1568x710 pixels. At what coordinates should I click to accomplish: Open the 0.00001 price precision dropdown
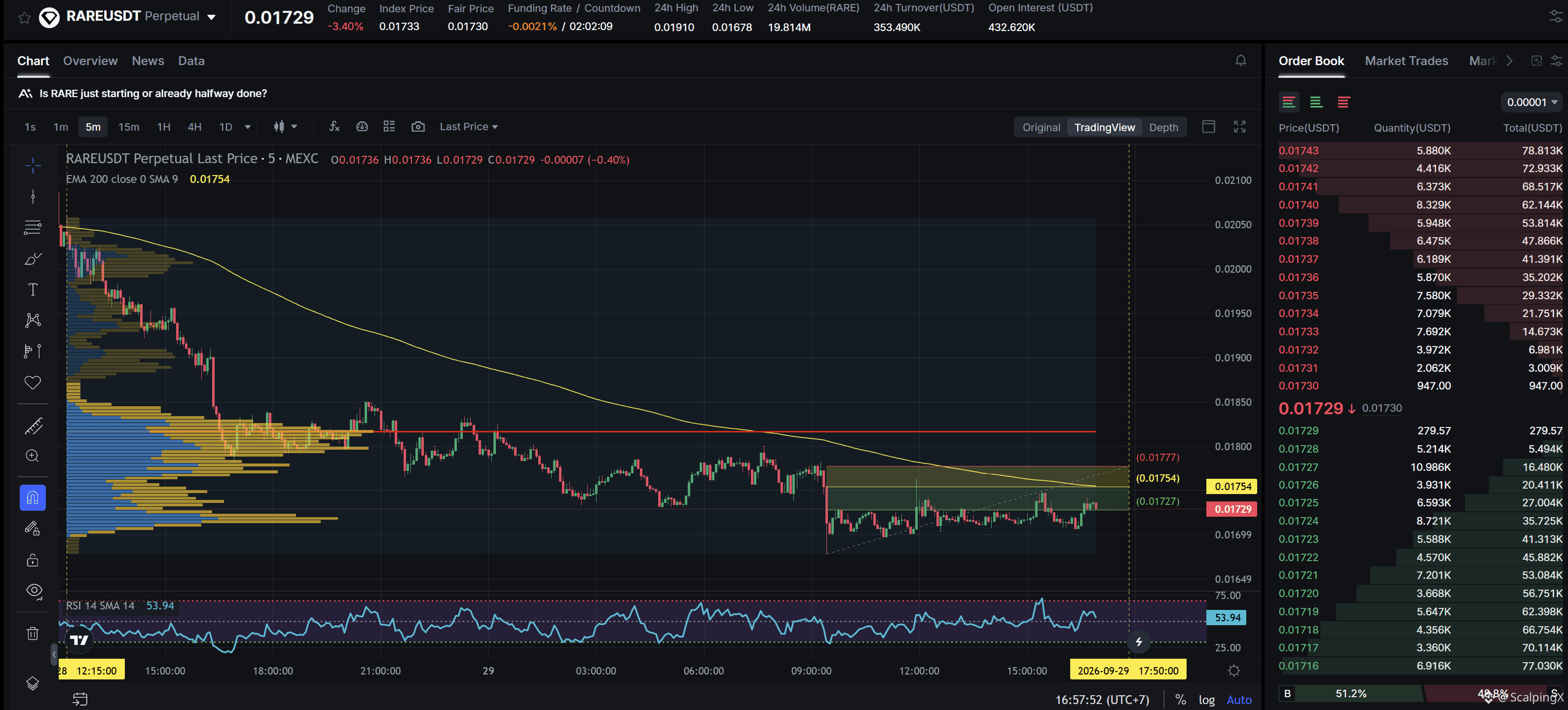[1531, 102]
